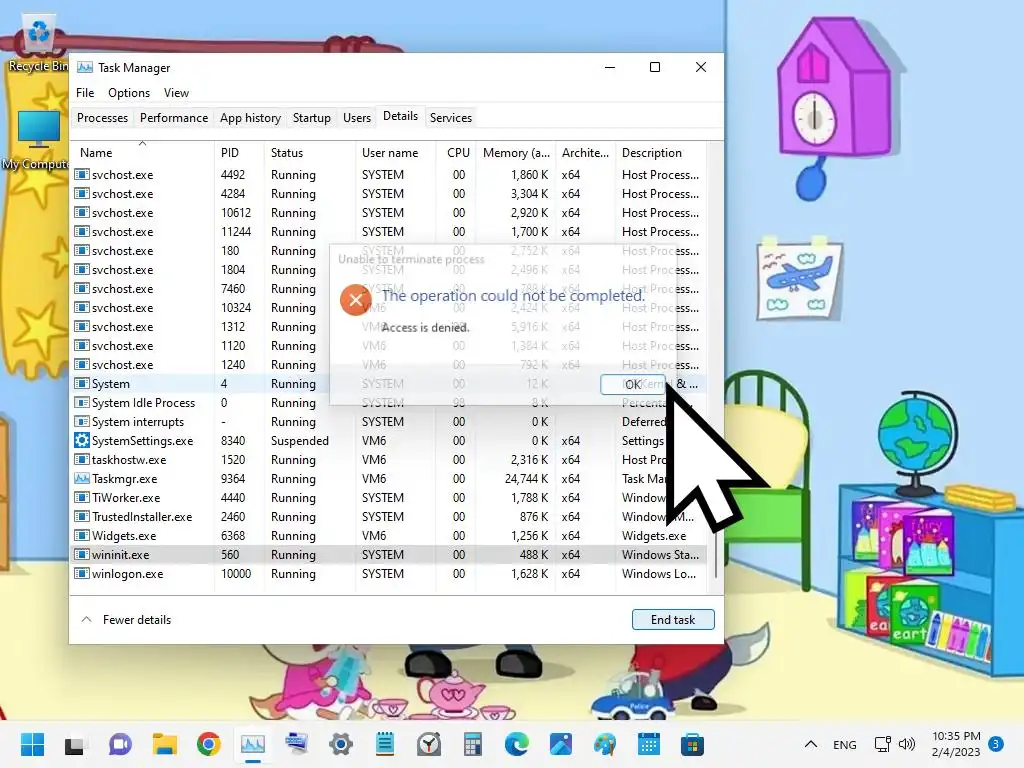The height and width of the screenshot is (768, 1024).
Task: Open the Notepad icon on taskbar
Action: (x=385, y=744)
